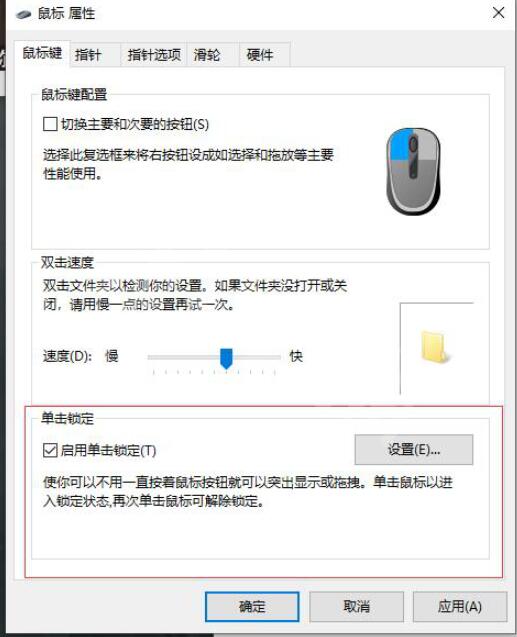Click the 启用单击锁定(T) label text

click(108, 450)
